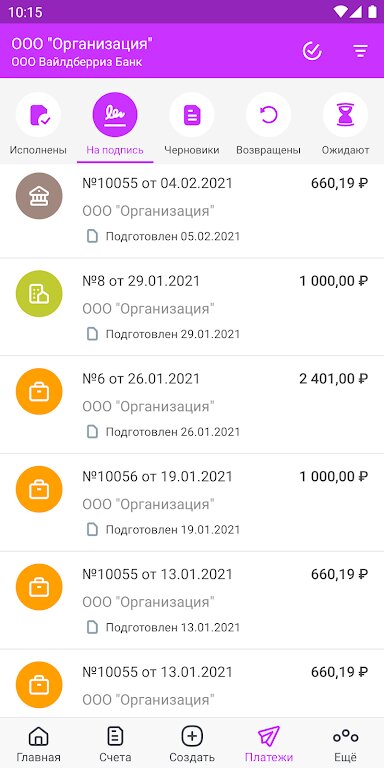Tap Подготовлен 26.01.2021 status line

point(164,432)
